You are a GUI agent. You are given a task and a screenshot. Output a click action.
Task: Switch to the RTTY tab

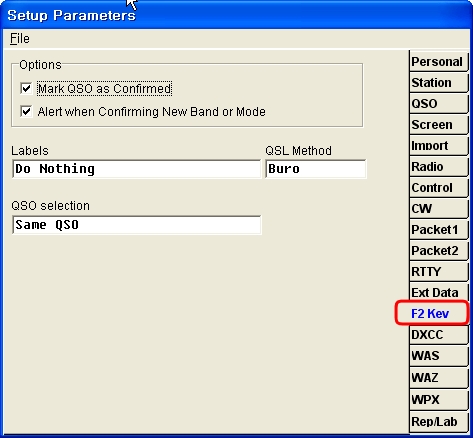[x=439, y=271]
